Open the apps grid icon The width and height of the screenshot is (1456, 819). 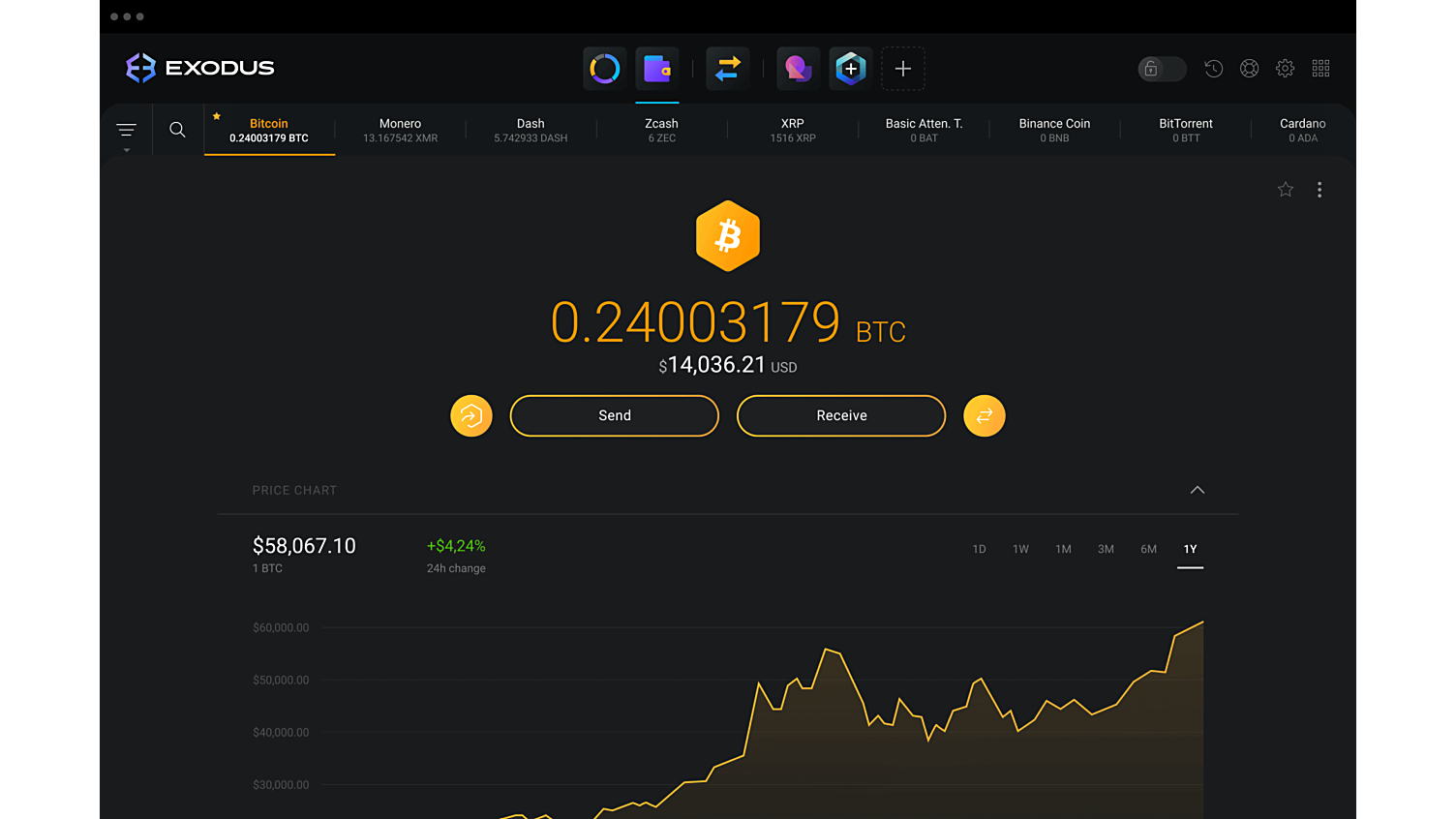tap(1320, 69)
